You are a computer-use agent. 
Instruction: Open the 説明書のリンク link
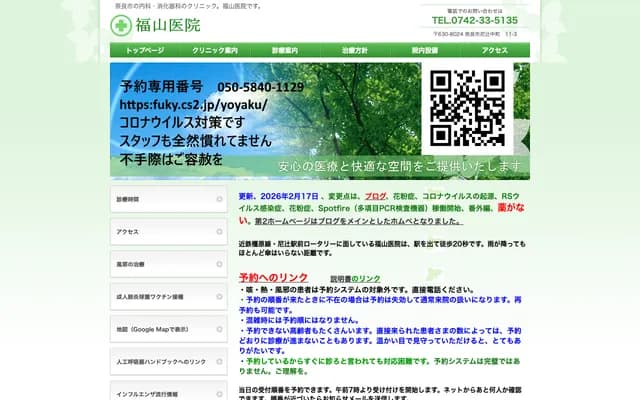point(355,279)
